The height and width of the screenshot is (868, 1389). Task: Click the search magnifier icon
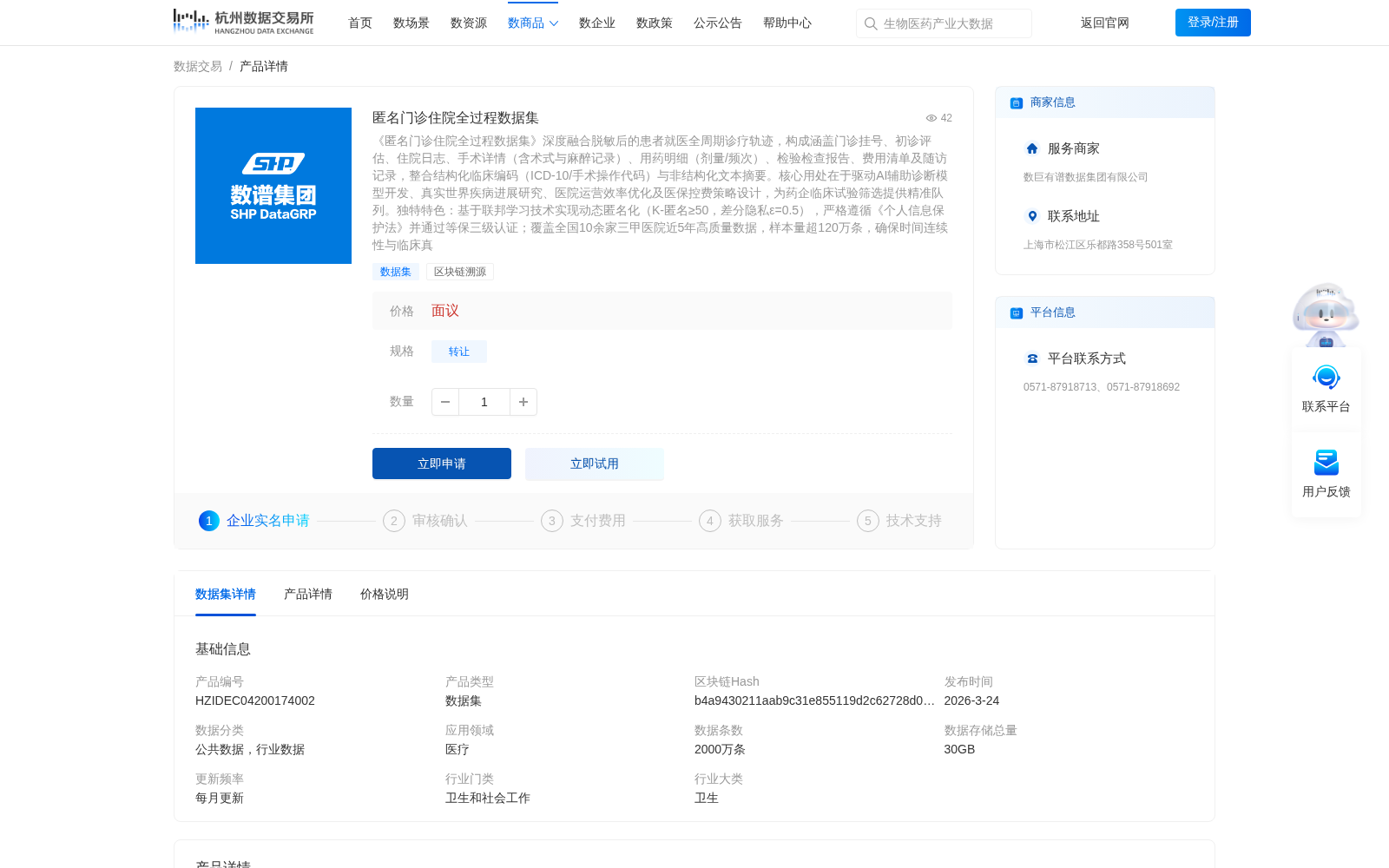click(871, 23)
